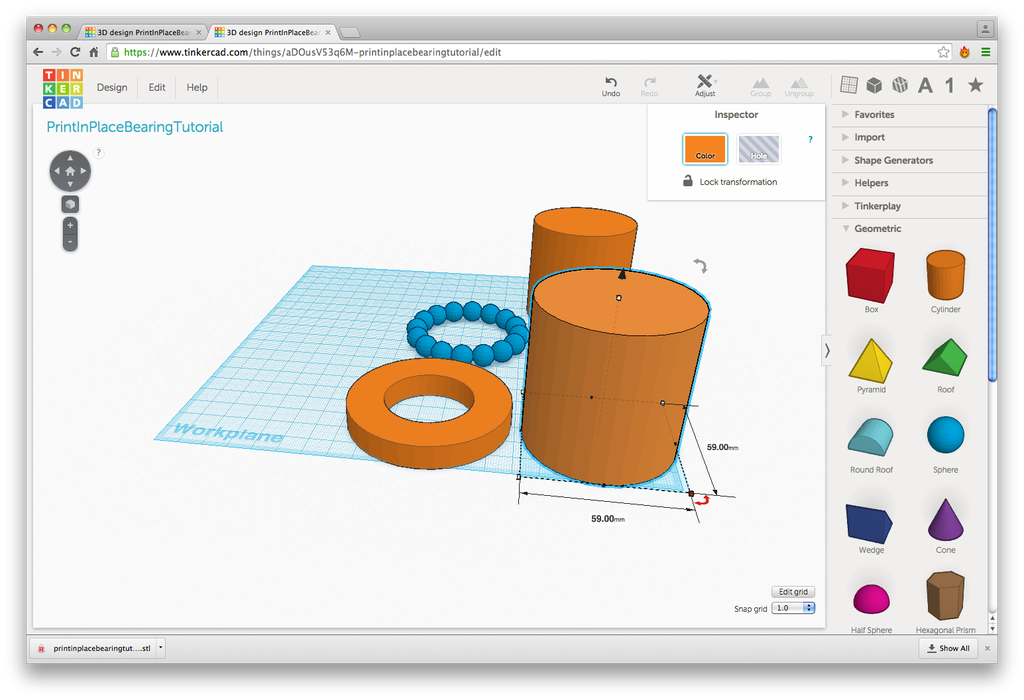Select the blue ring of spheres
Viewport: 1024px width, 700px height.
468,332
